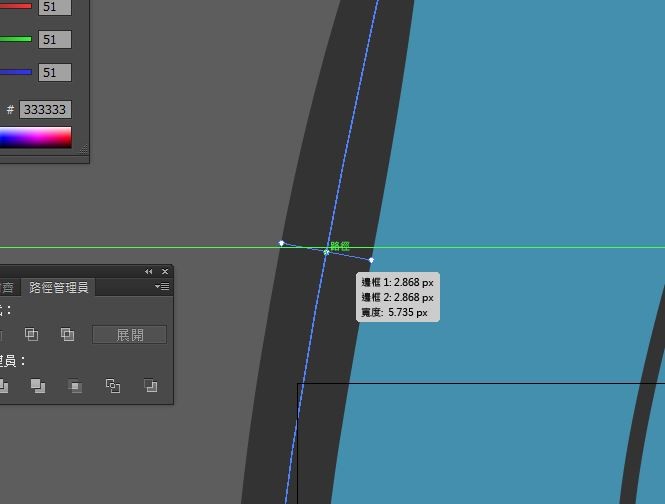Click the partially visible Trim pathfinder icon
The width and height of the screenshot is (665, 504).
(x=3, y=386)
